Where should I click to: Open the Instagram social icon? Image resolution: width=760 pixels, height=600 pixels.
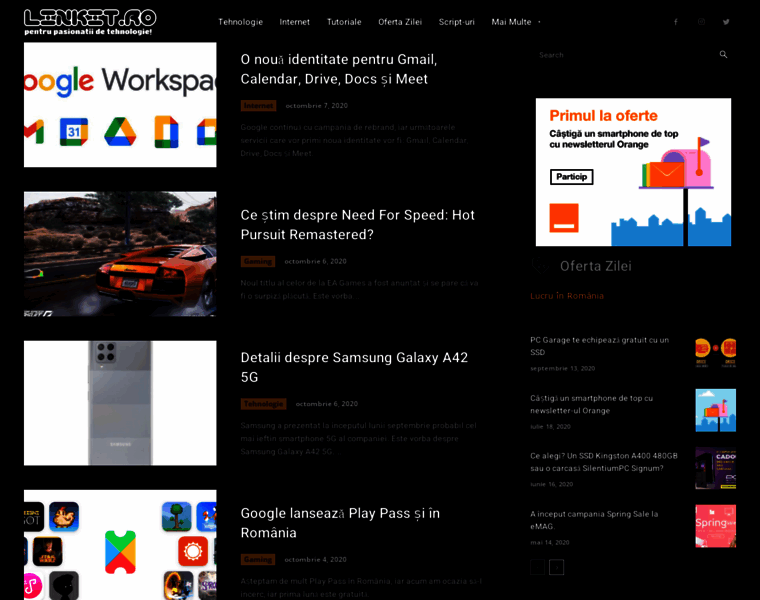[x=701, y=22]
